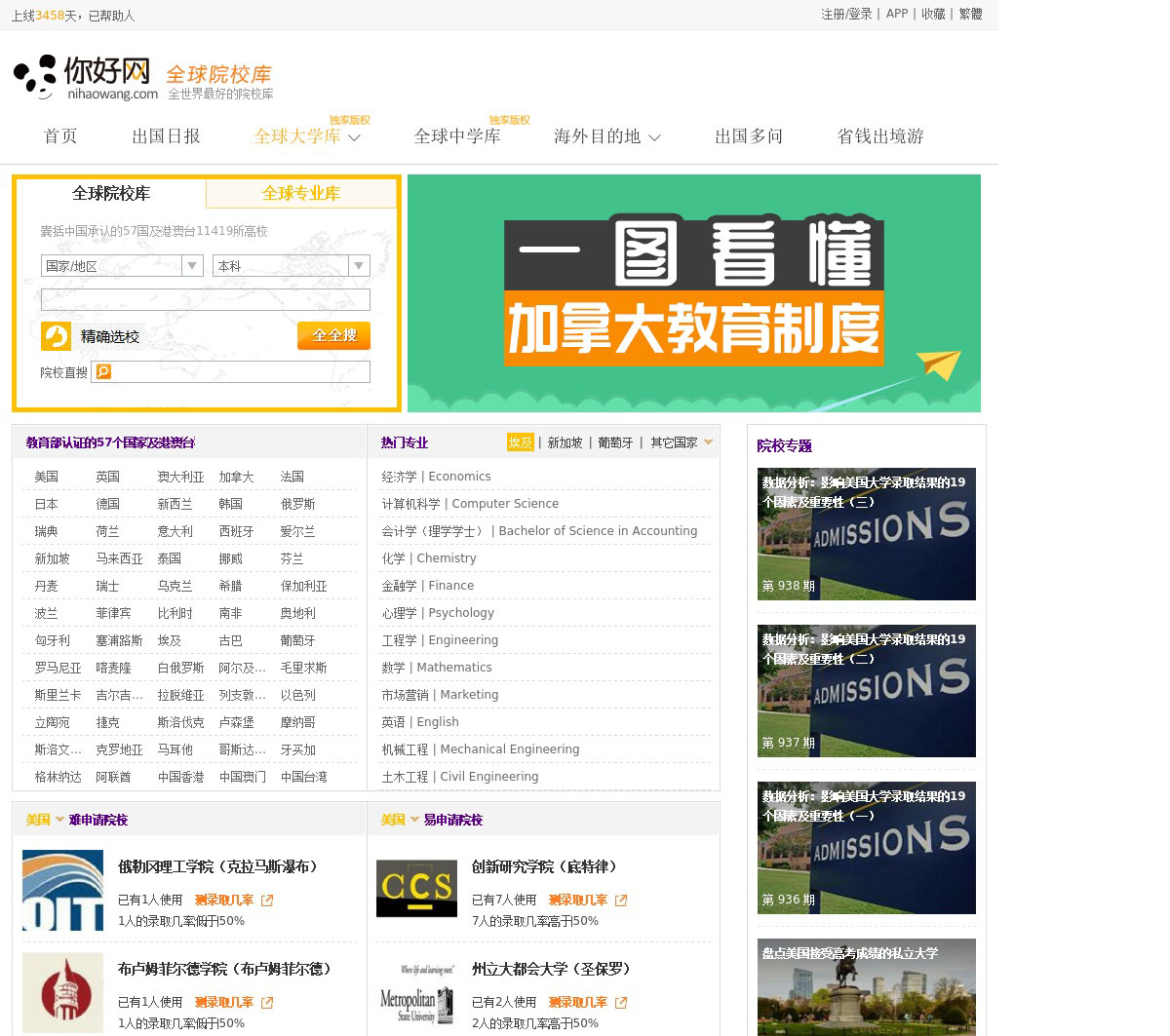
Task: Expand 其它国家 dropdown in 热门专业
Action: click(708, 442)
